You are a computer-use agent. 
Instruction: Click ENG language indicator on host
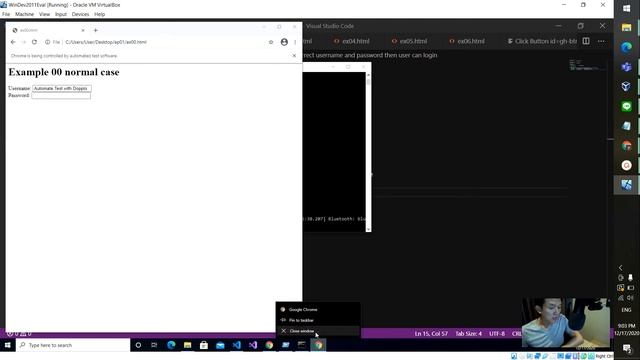click(x=626, y=310)
